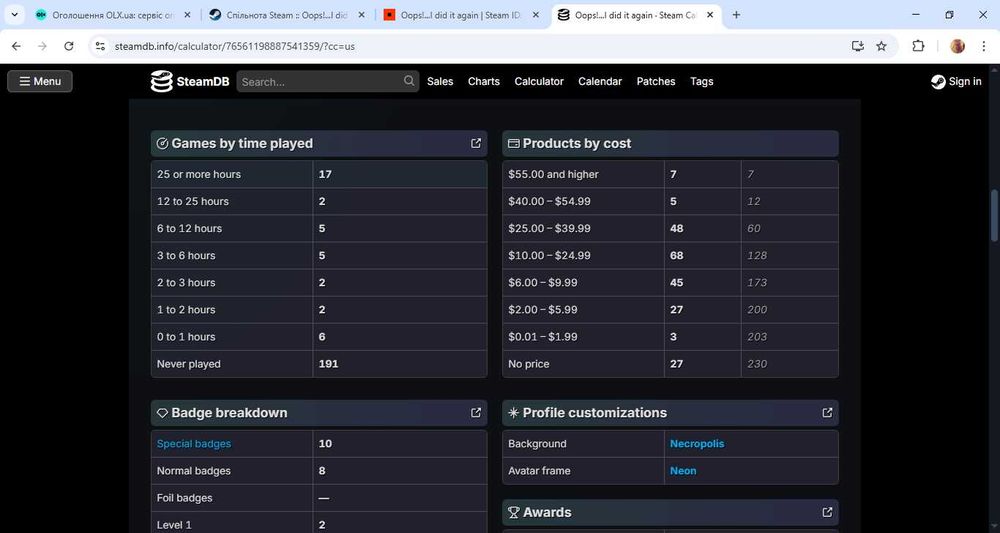
Task: Switch to the Спільнота Steam tab
Action: 288,15
